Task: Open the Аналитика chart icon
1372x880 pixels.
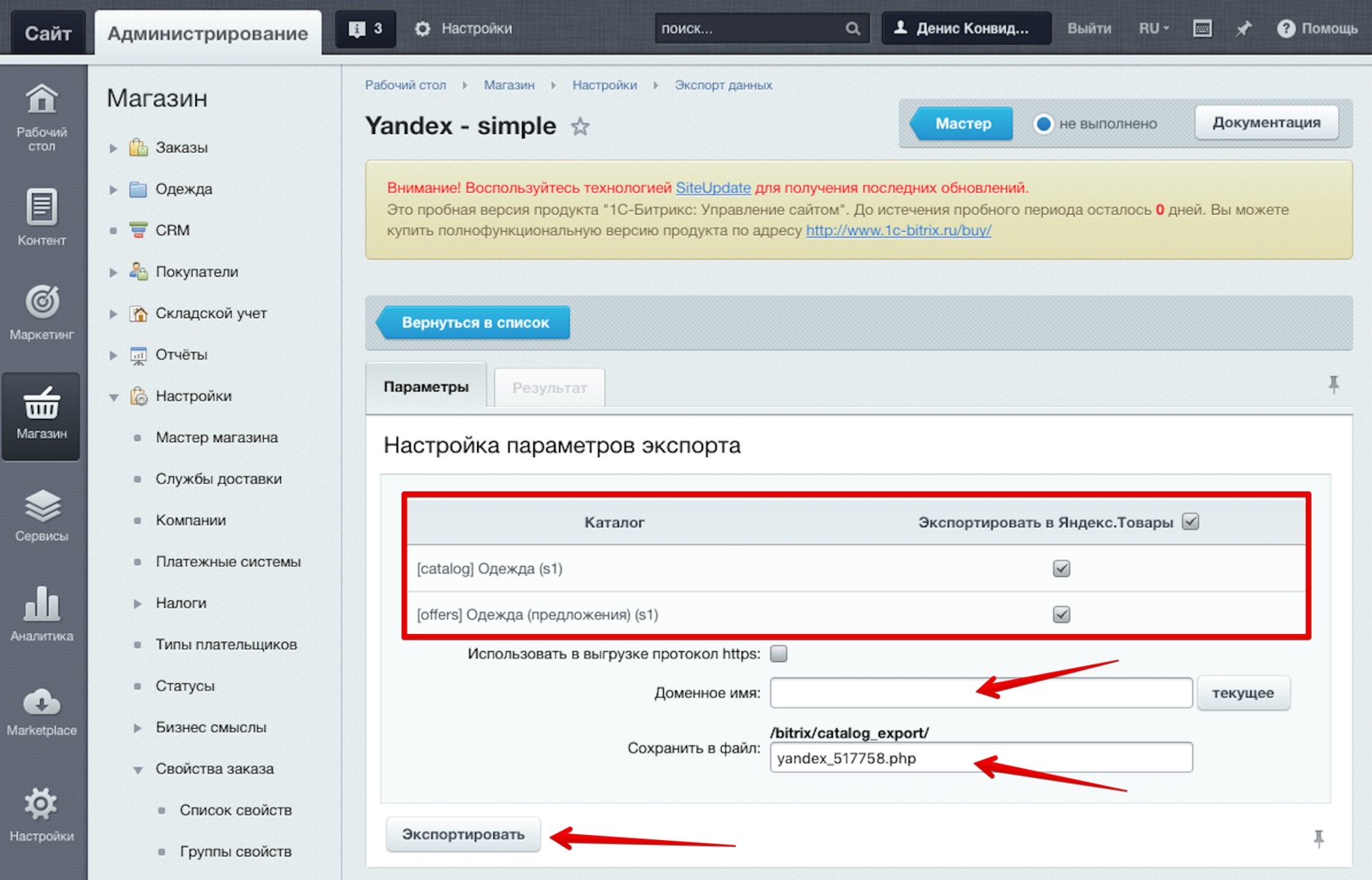Action: pyautogui.click(x=42, y=614)
